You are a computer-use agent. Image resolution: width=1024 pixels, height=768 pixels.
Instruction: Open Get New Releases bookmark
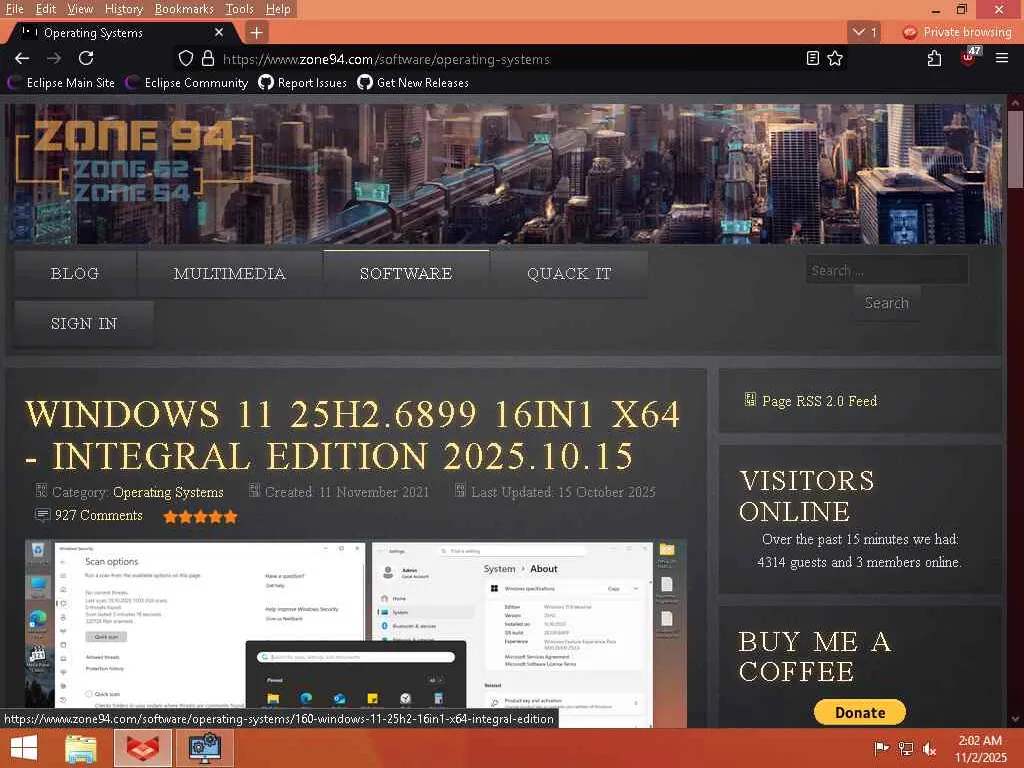click(413, 83)
